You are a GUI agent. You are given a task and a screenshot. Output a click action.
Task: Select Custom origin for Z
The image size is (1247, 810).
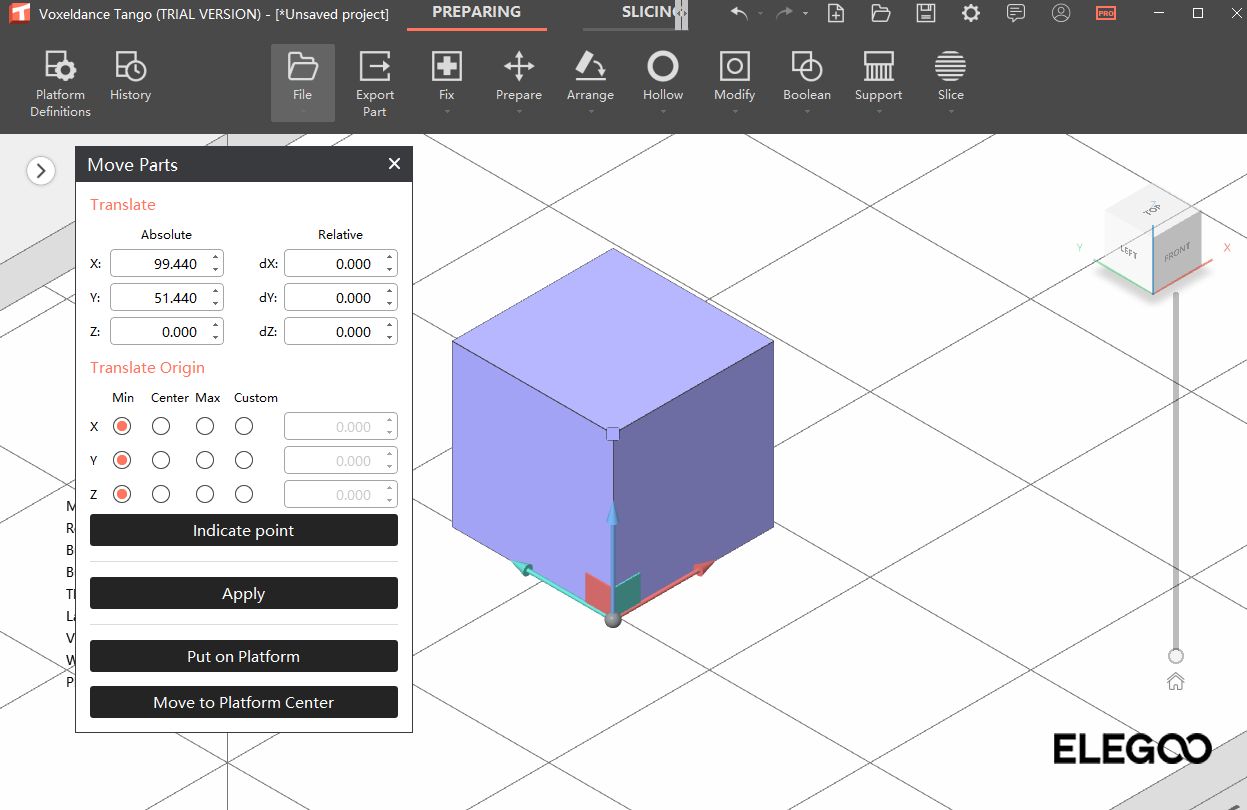click(x=244, y=494)
